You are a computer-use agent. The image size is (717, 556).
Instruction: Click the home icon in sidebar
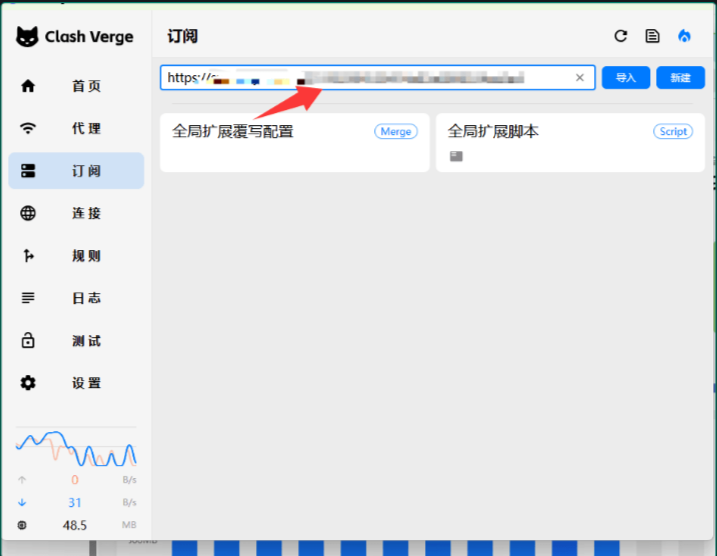coord(28,86)
